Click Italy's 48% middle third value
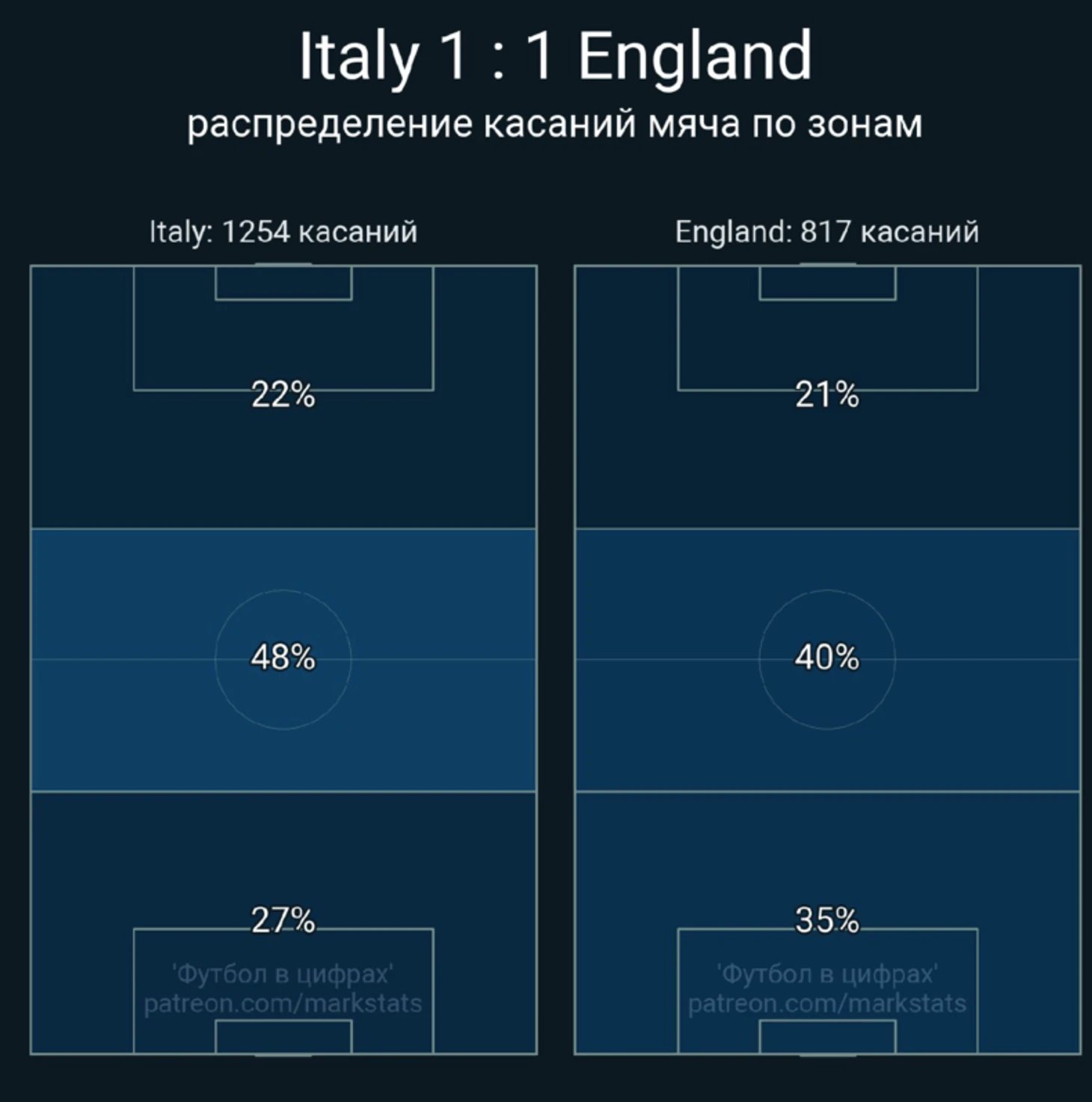Viewport: 1092px width, 1102px height. (283, 658)
